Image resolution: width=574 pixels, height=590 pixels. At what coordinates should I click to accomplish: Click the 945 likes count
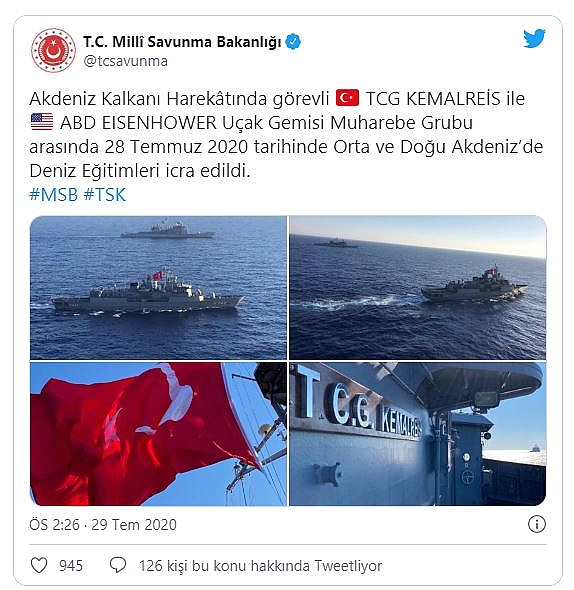71,566
